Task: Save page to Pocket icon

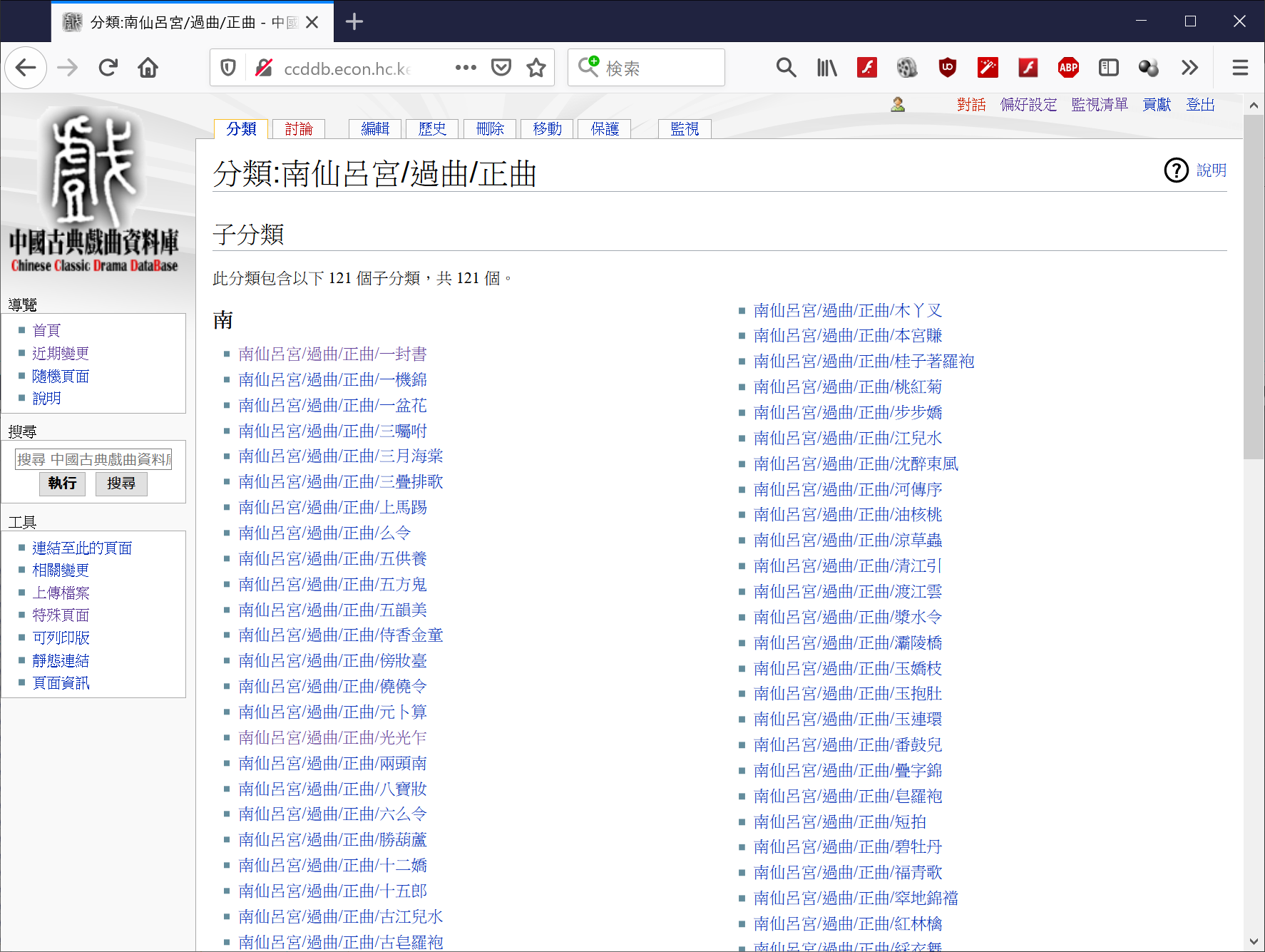Action: pos(501,68)
